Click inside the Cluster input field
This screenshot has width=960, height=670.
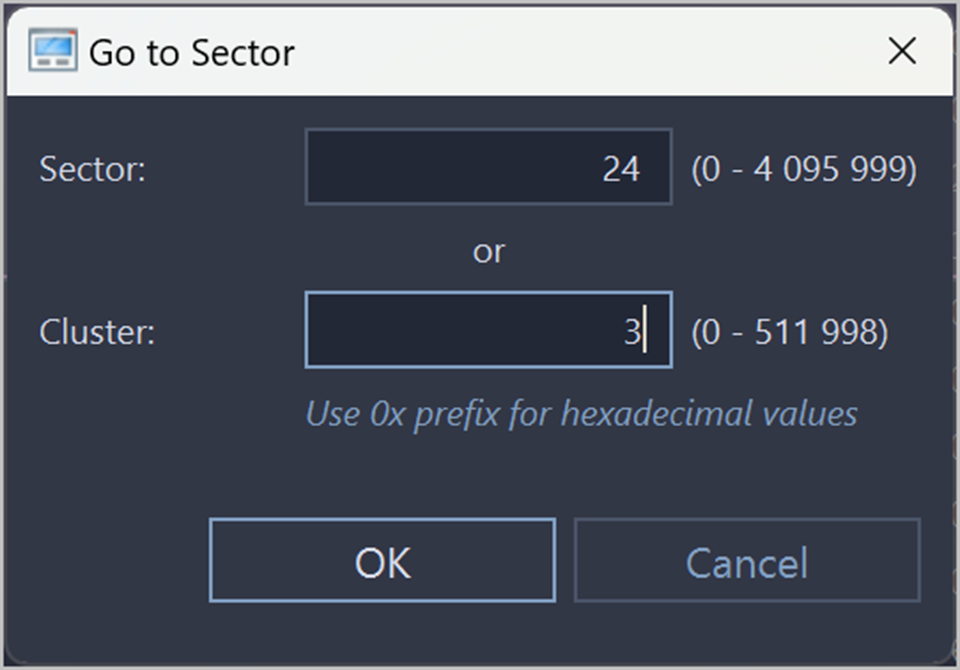coord(488,330)
